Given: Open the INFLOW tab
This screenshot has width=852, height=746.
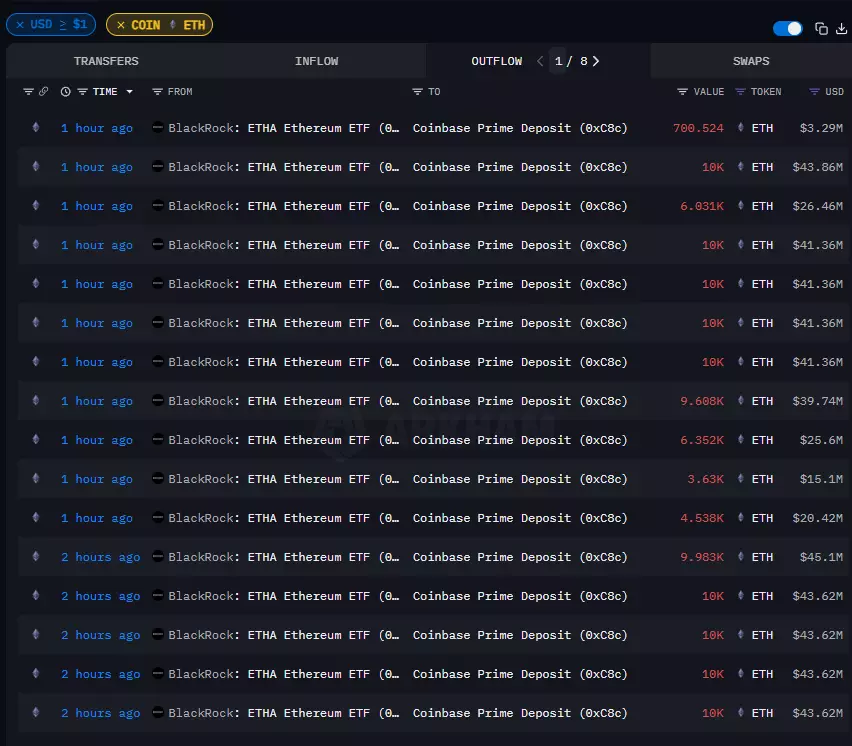Looking at the screenshot, I should pos(316,61).
